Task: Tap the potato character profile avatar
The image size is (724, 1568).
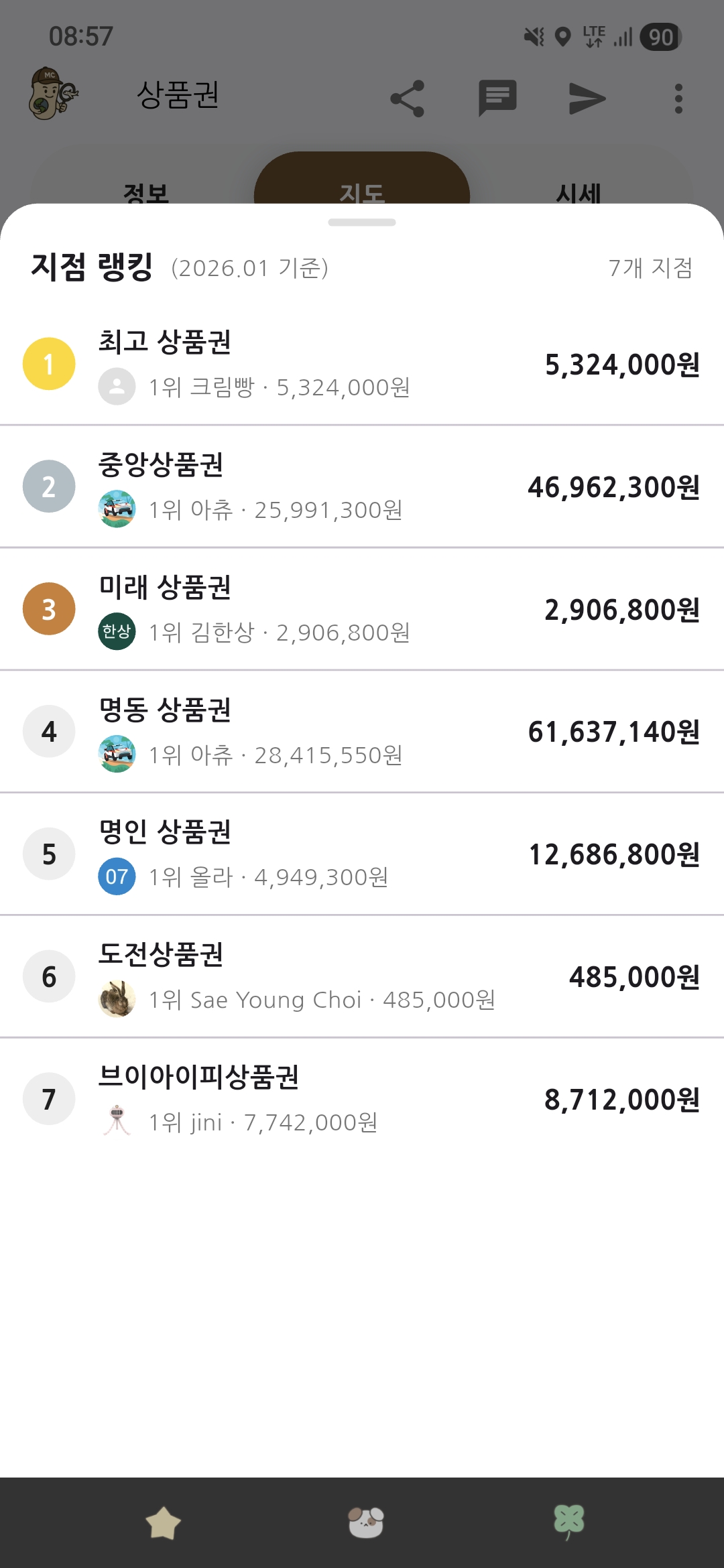Action: [54, 94]
